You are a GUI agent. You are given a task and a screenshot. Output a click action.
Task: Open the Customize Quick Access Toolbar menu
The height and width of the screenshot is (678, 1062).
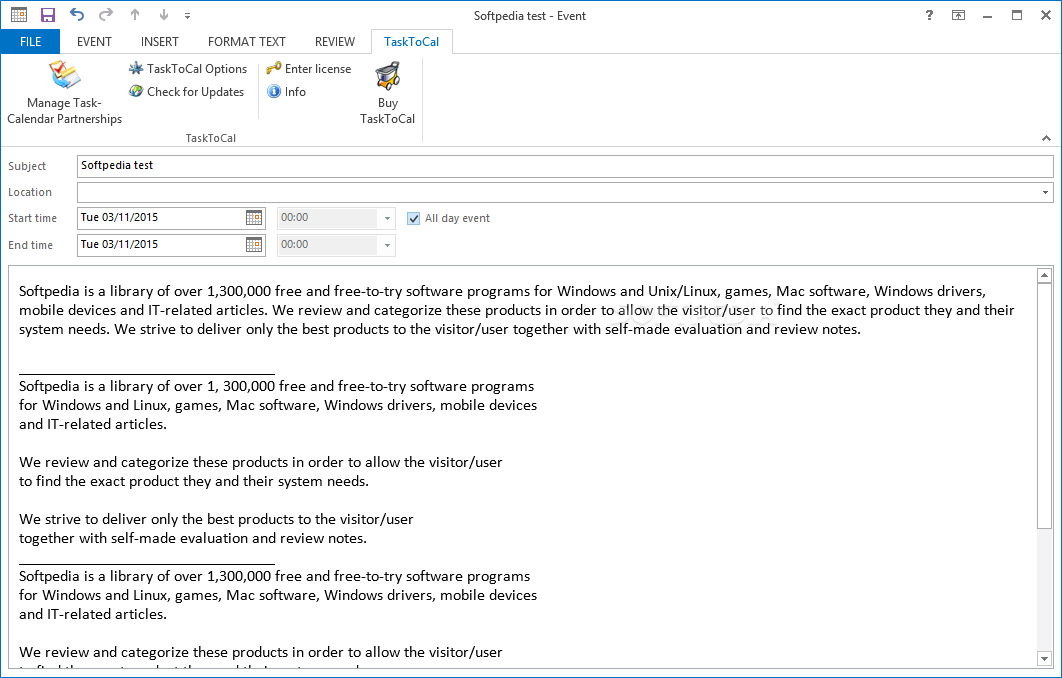188,16
